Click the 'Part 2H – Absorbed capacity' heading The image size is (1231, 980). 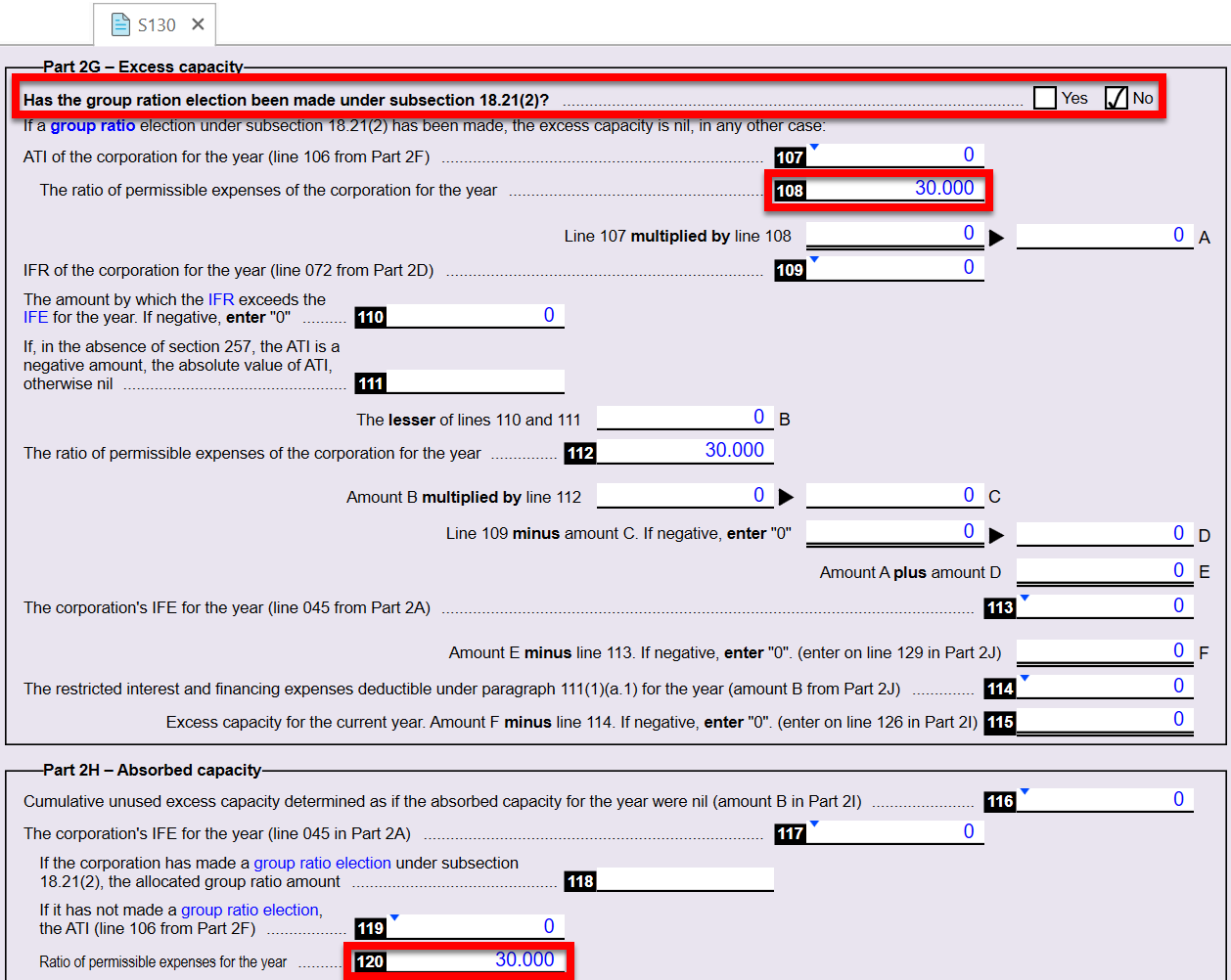pos(153,770)
